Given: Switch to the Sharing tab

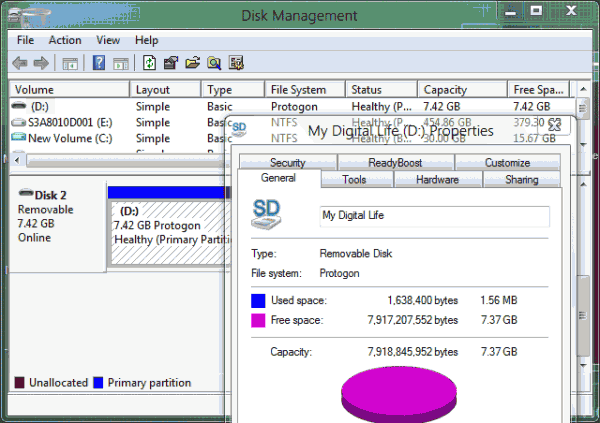Looking at the screenshot, I should [522, 179].
